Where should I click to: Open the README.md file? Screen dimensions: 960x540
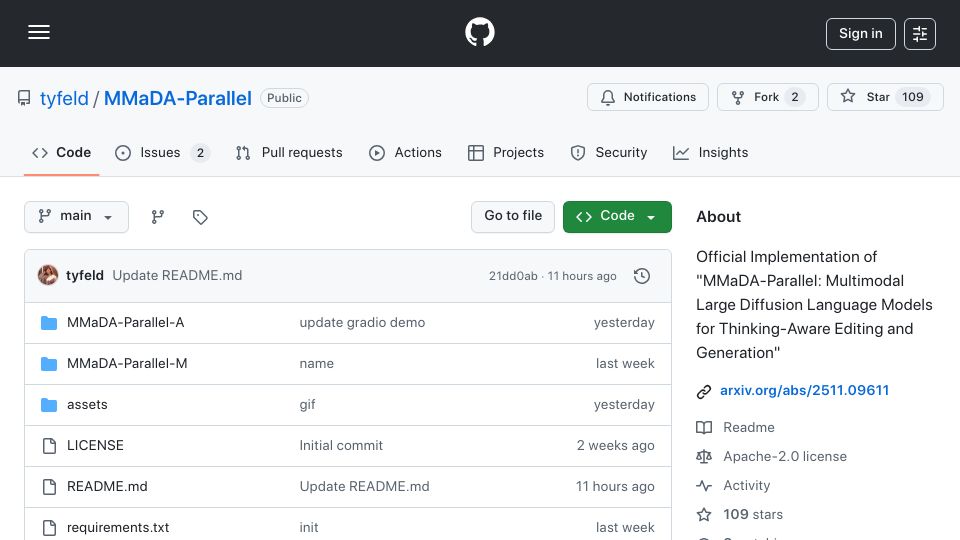(107, 487)
